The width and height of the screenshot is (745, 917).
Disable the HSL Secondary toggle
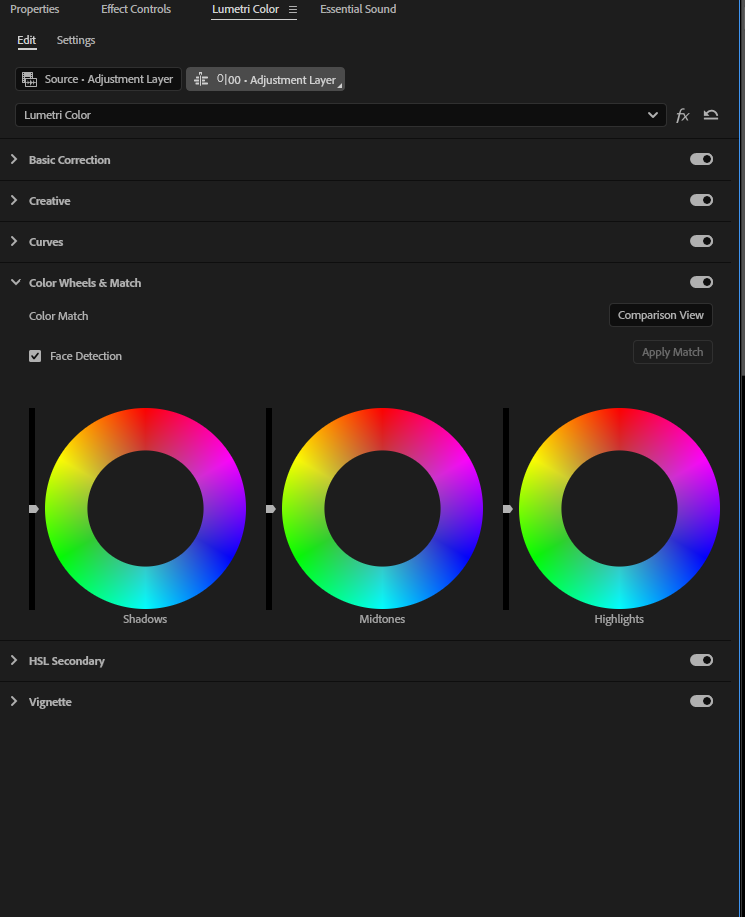click(701, 660)
